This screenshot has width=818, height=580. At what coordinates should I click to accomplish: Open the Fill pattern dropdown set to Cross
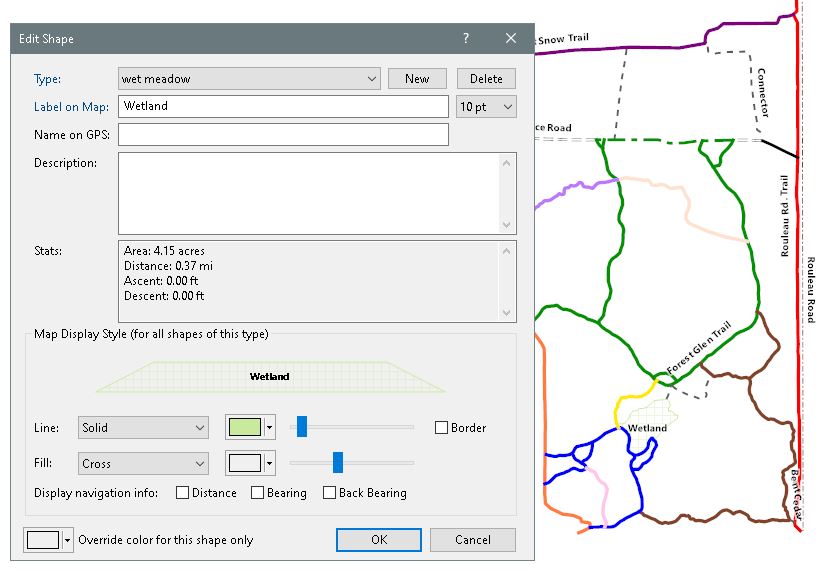(143, 463)
